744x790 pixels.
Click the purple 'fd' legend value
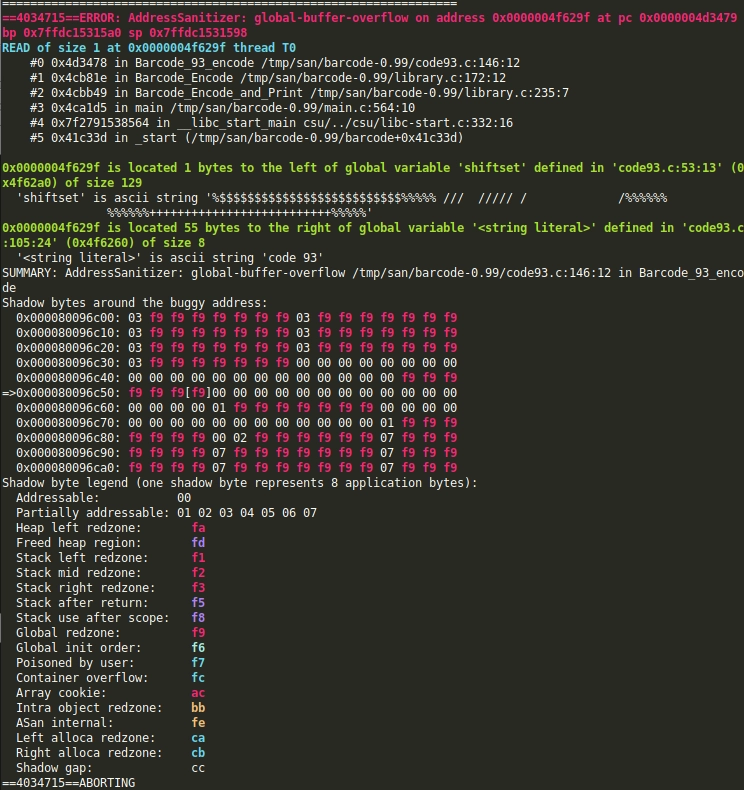click(x=198, y=543)
